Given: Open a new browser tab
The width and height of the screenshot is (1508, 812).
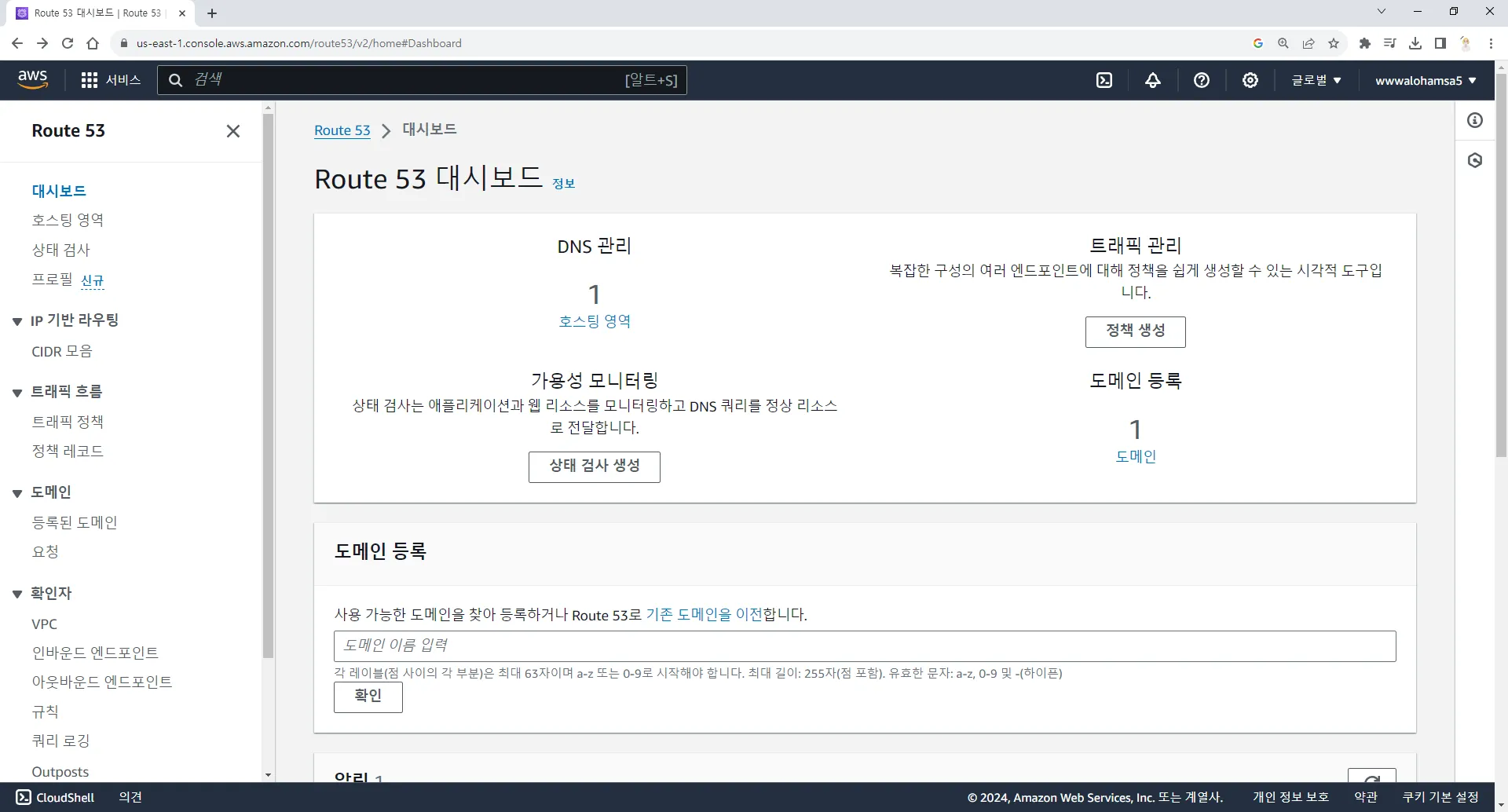Looking at the screenshot, I should point(212,13).
